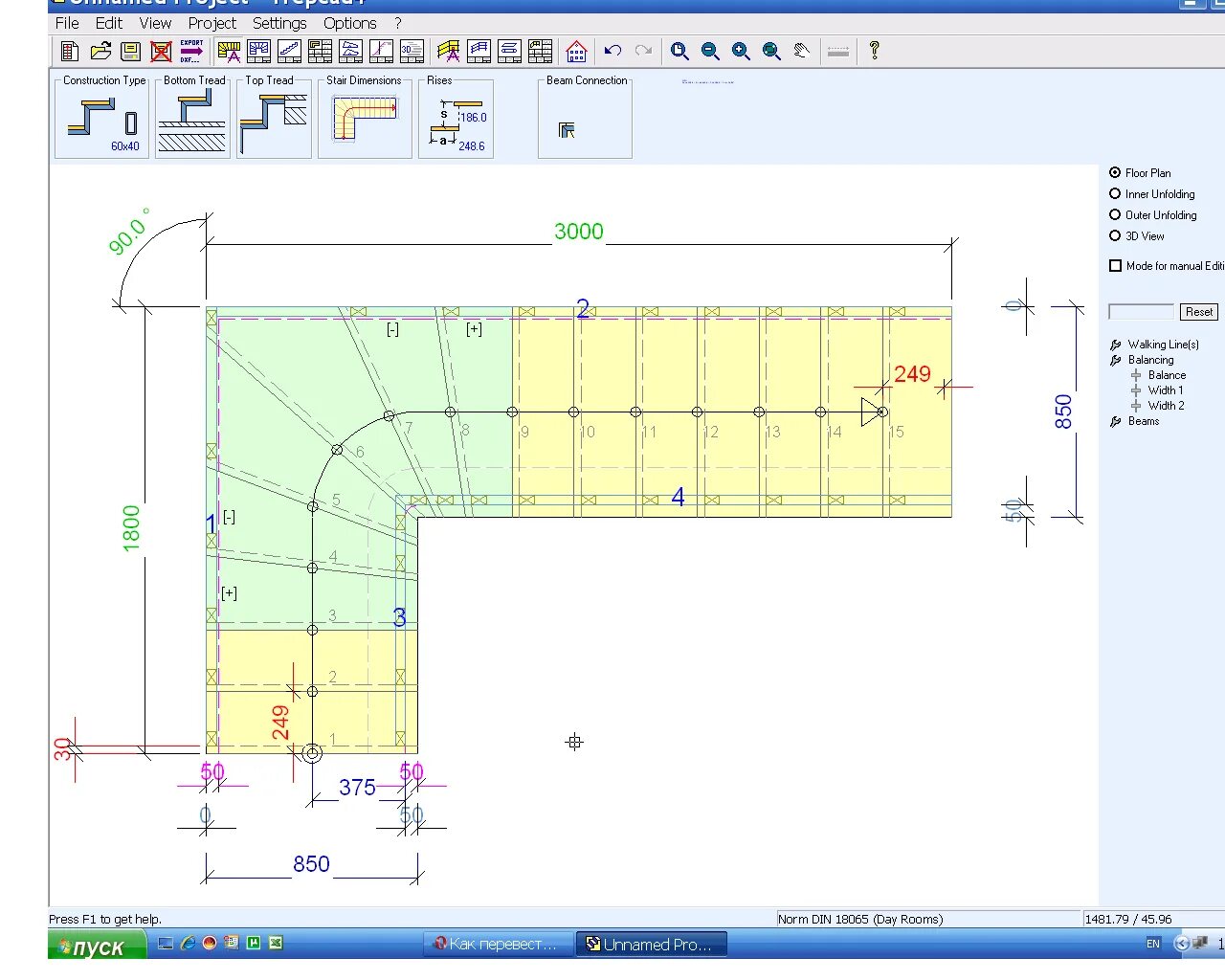Select Width 1 item in tree

[x=1166, y=390]
